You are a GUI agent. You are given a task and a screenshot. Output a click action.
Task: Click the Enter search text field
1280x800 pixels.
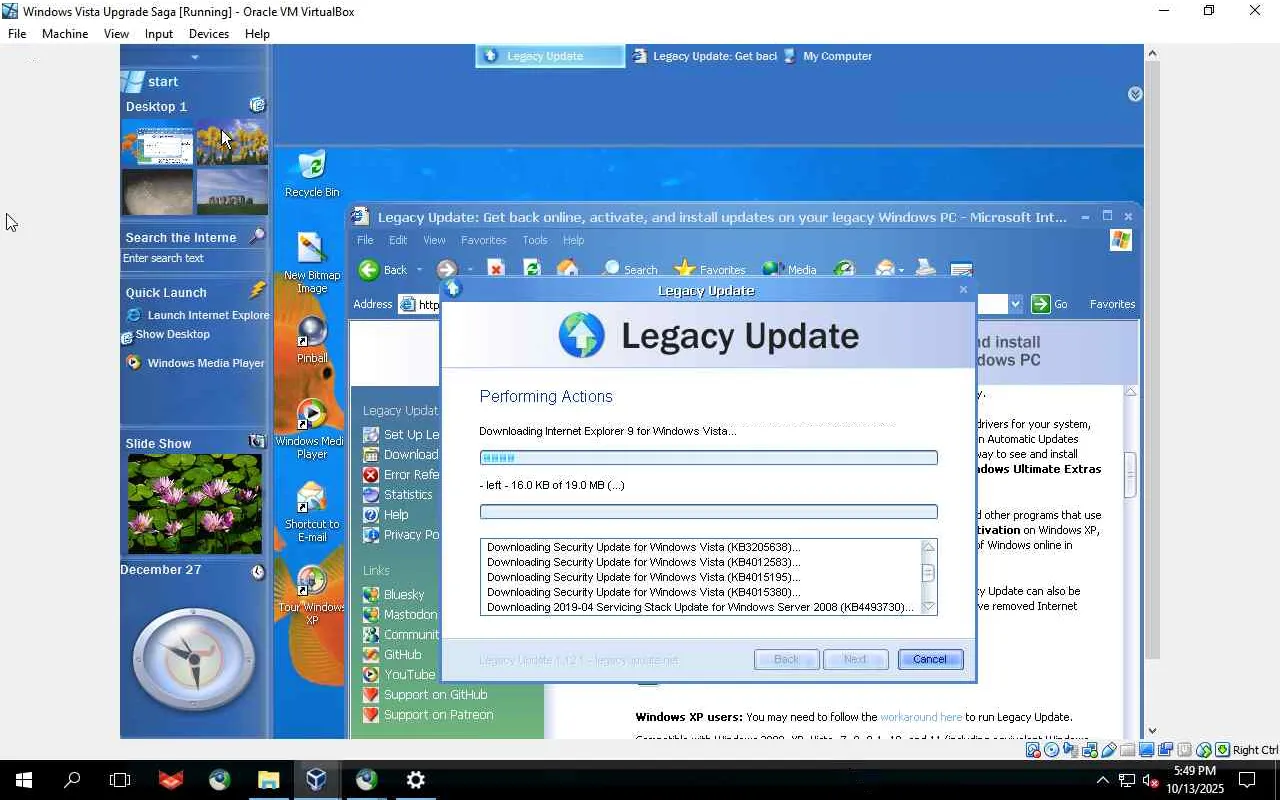click(x=194, y=258)
